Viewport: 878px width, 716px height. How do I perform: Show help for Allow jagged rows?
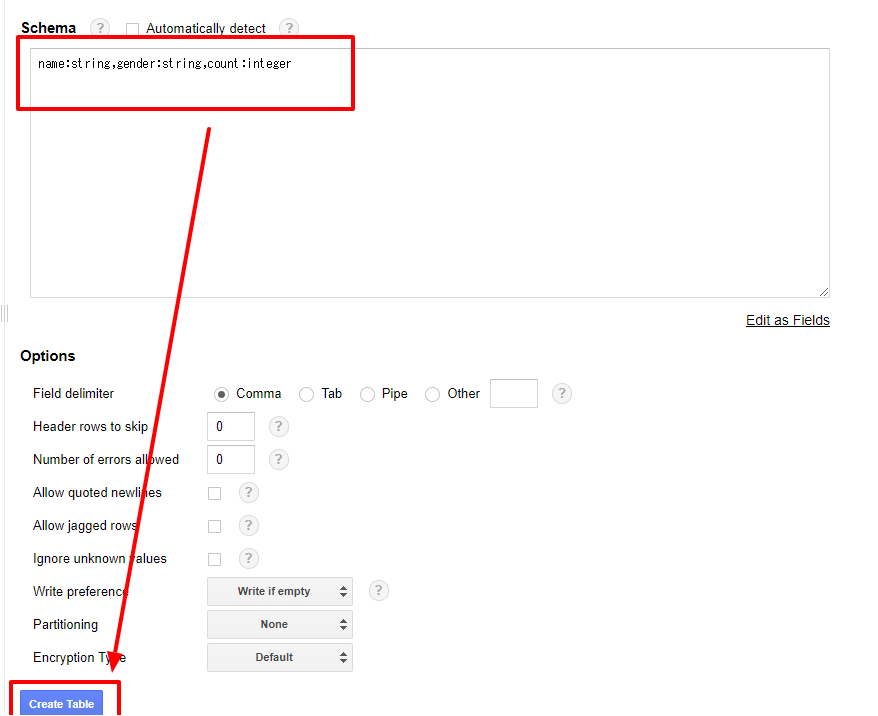click(249, 525)
